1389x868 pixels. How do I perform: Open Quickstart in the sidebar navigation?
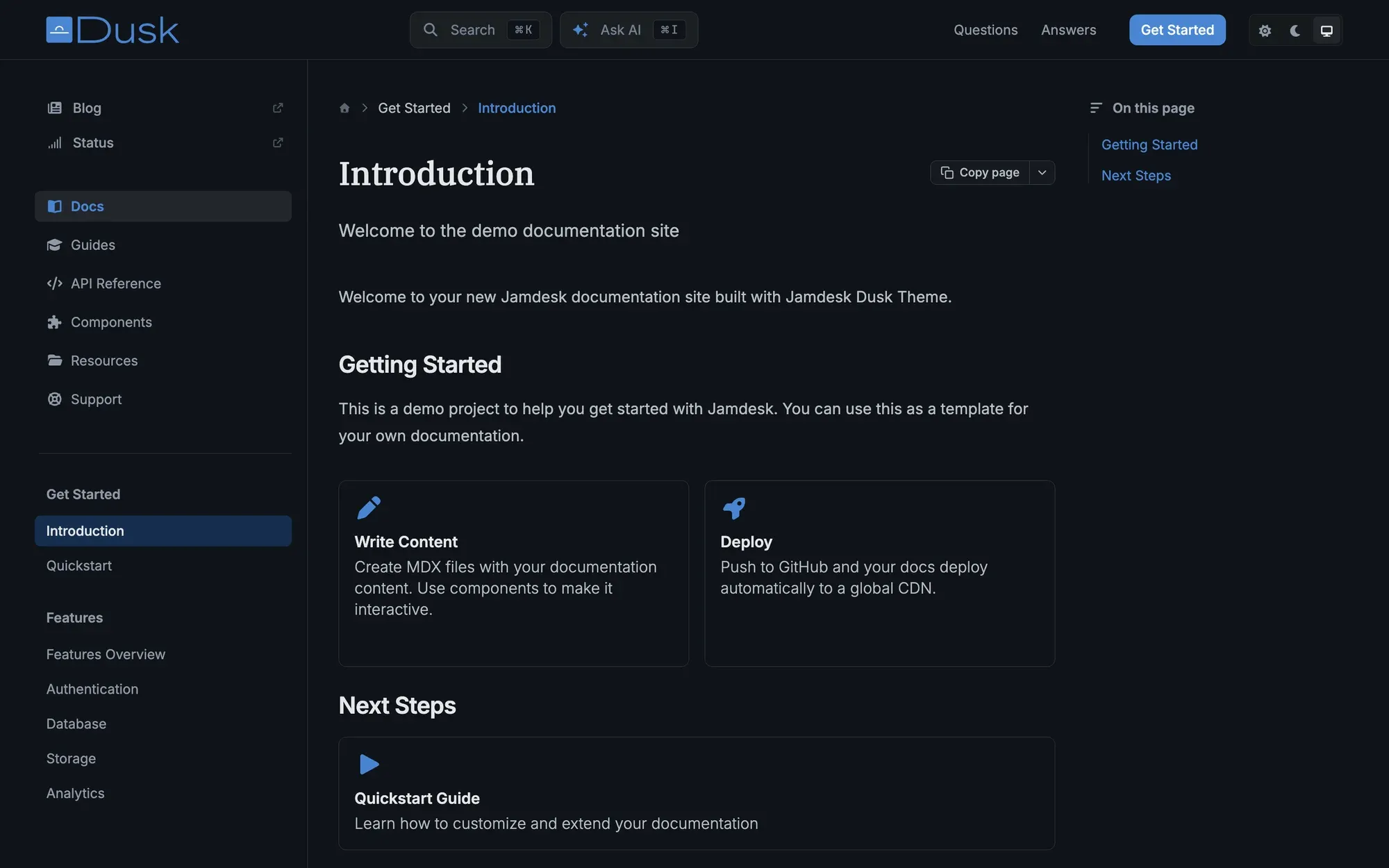coord(163,565)
